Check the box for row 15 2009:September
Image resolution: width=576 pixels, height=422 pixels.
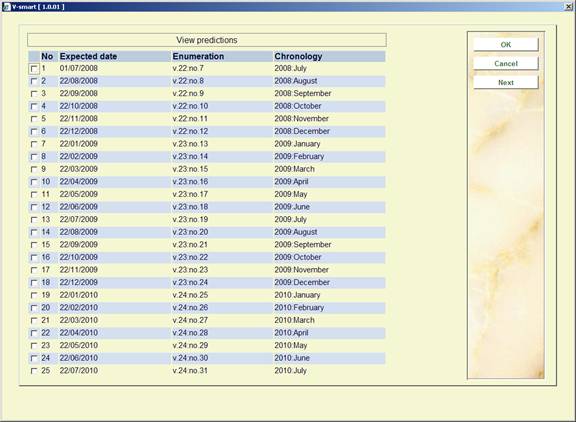pyautogui.click(x=34, y=245)
